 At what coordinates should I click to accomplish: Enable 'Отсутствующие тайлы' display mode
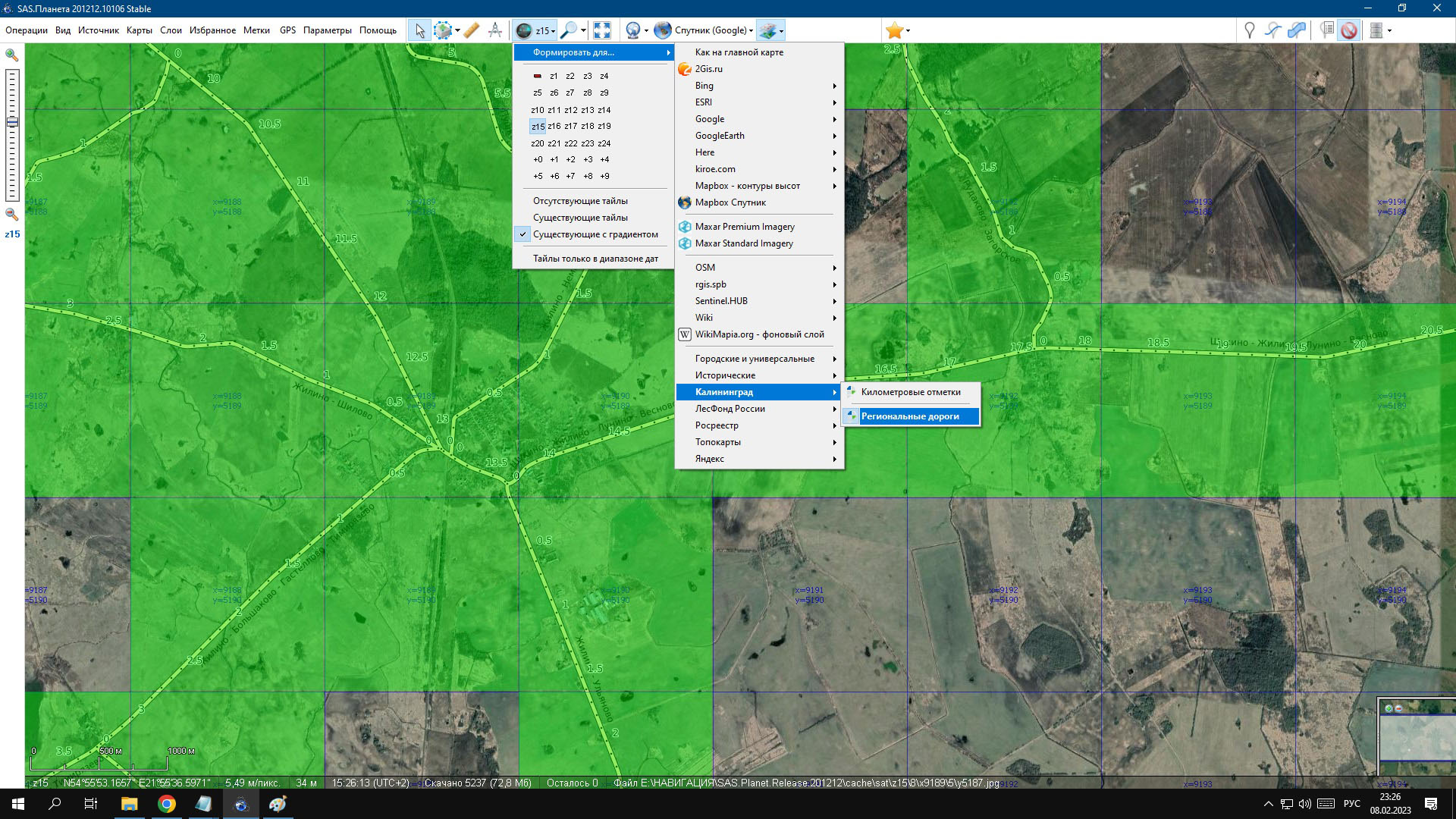[x=580, y=201]
